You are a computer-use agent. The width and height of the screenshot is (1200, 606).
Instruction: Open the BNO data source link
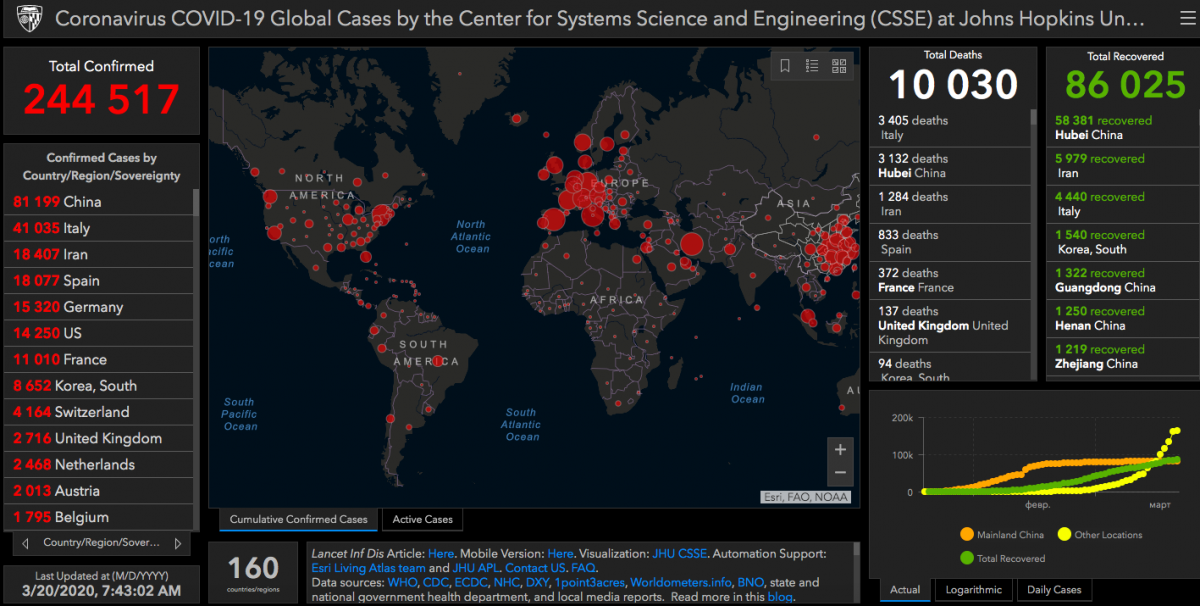point(749,582)
